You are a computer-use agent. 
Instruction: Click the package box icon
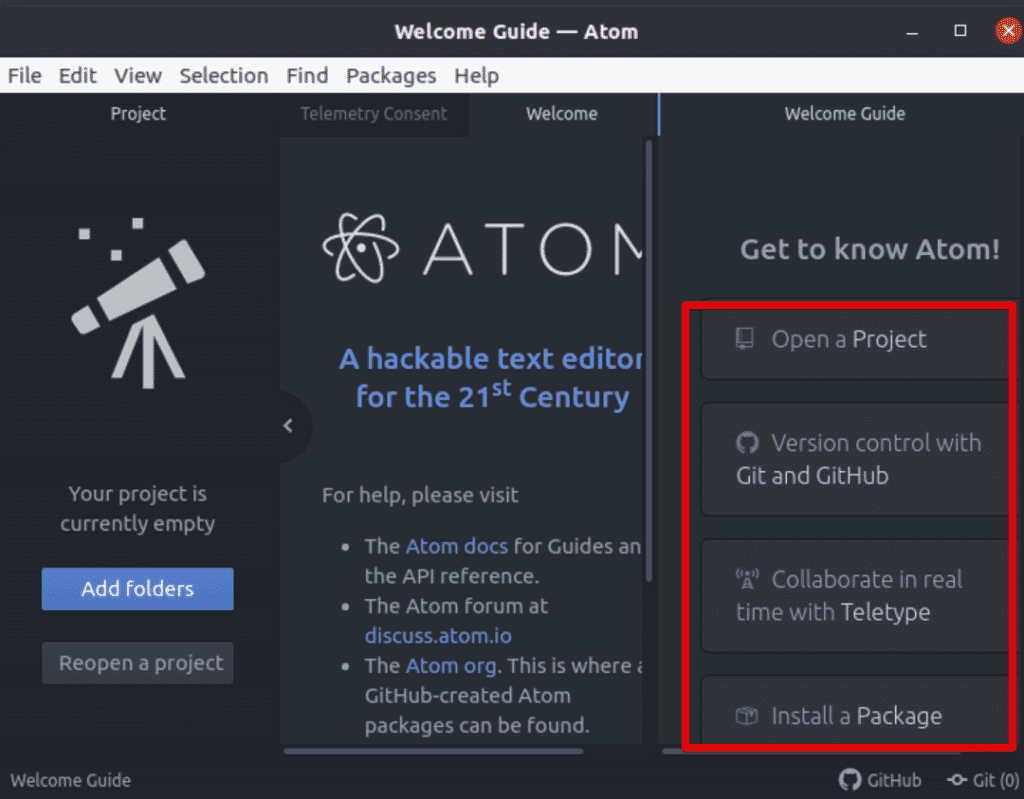tap(746, 716)
